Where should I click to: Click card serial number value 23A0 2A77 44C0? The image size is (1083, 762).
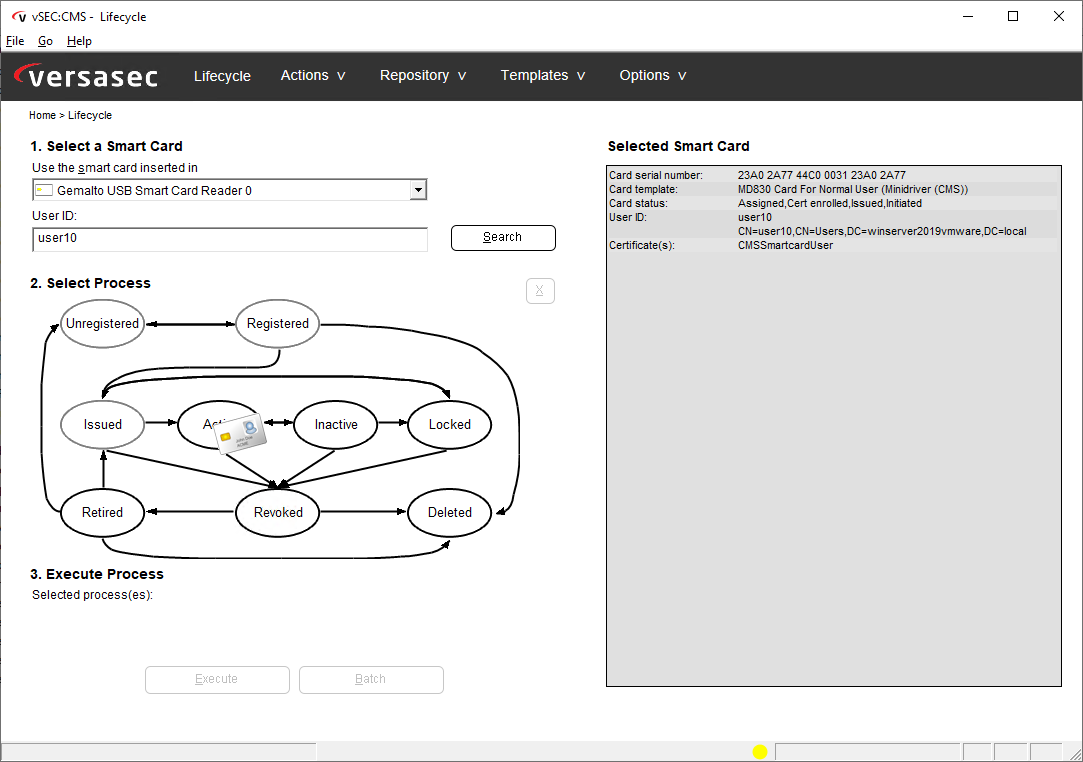821,175
